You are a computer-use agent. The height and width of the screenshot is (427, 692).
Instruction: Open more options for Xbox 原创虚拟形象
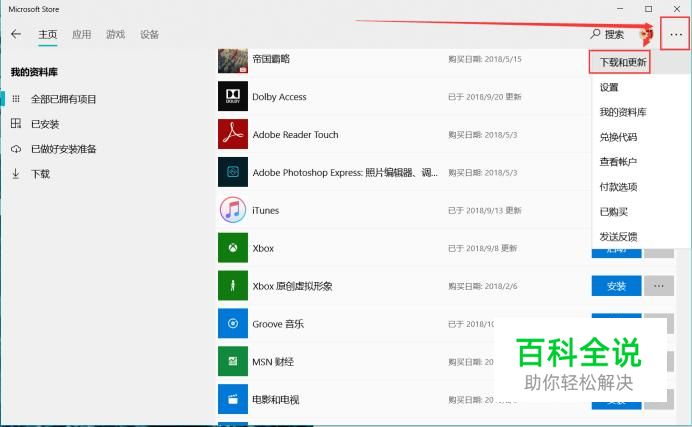[658, 286]
